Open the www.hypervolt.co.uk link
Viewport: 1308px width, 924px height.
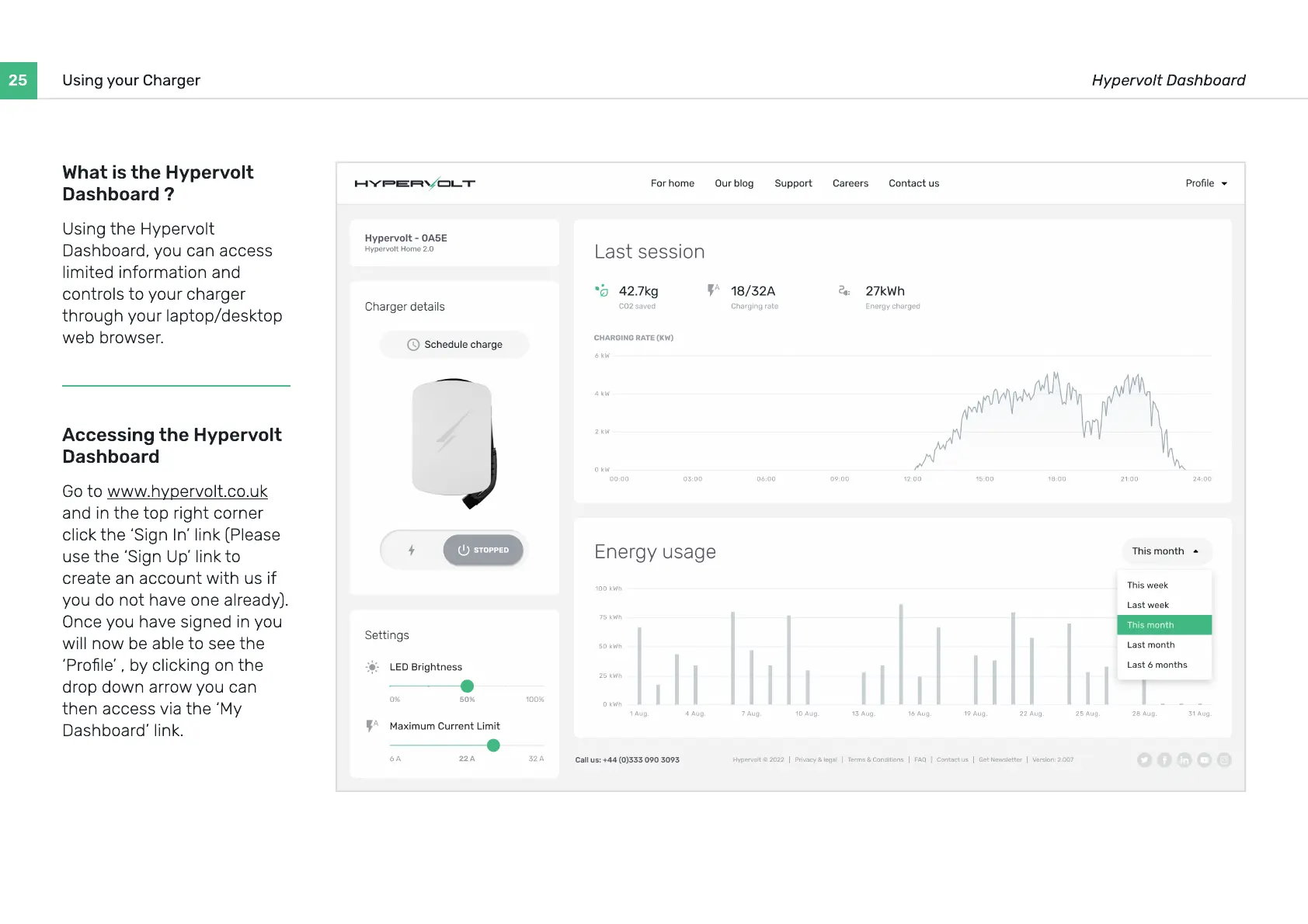(x=187, y=492)
